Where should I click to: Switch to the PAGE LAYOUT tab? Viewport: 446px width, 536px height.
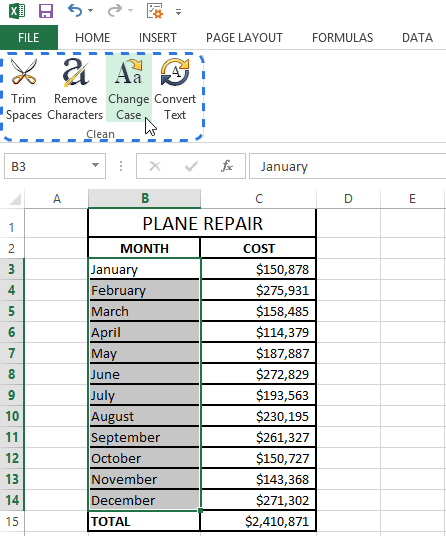click(244, 38)
